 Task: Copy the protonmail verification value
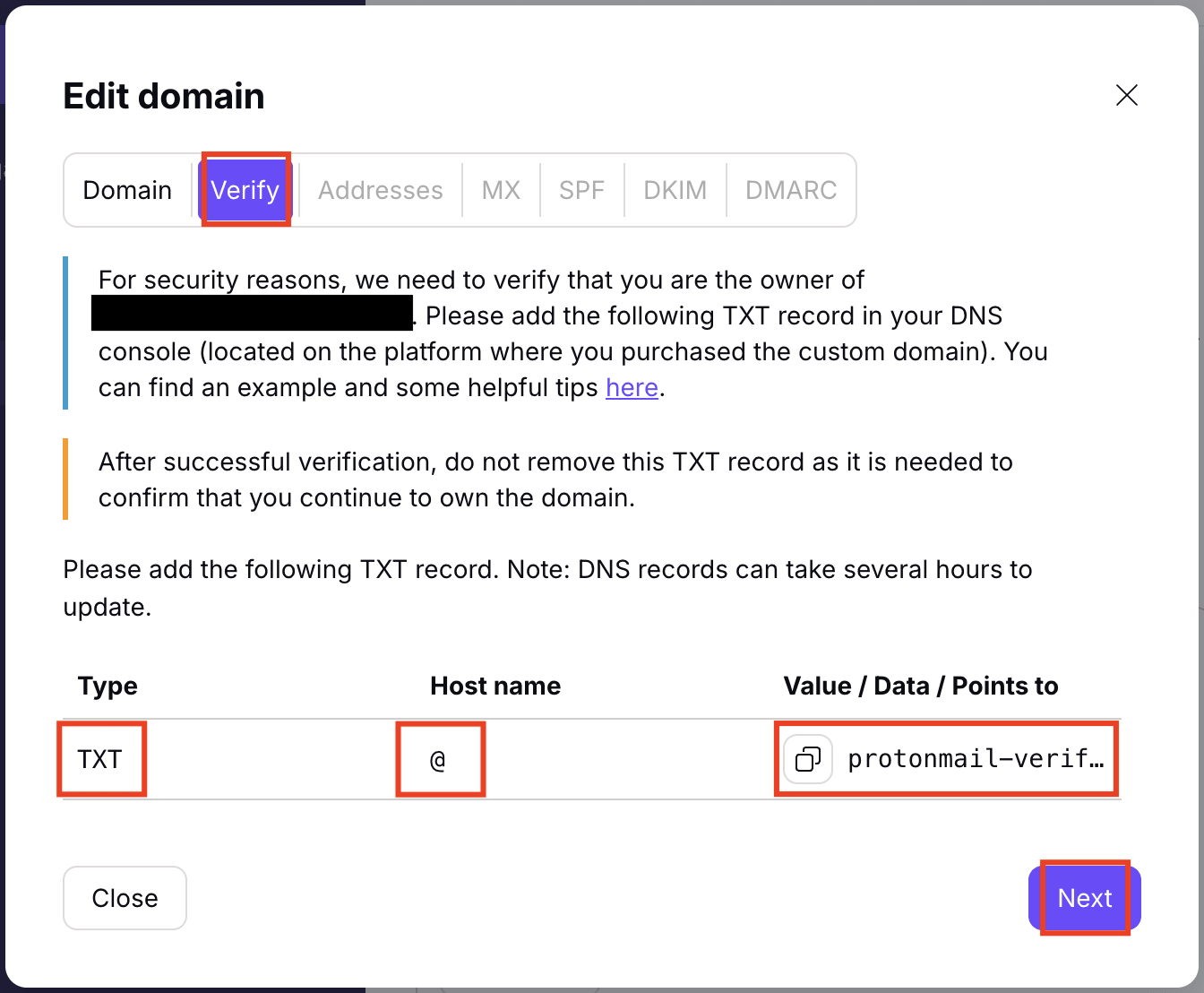click(x=806, y=758)
